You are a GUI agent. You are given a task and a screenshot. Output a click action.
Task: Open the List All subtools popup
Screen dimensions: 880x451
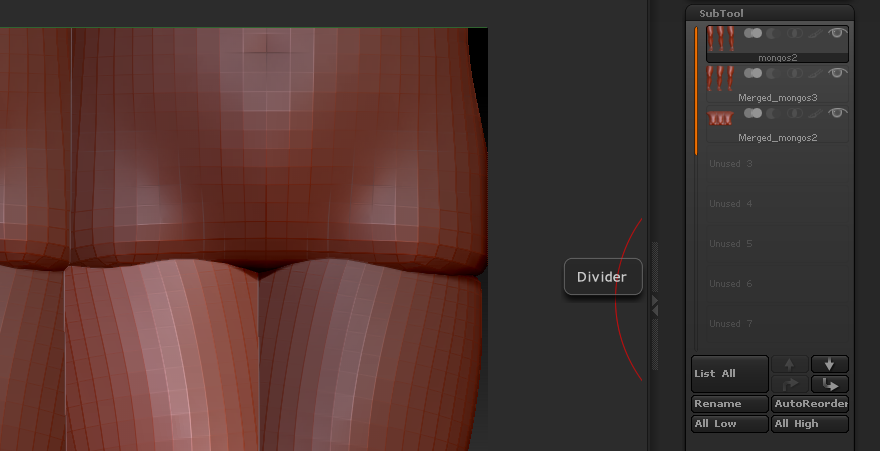730,374
